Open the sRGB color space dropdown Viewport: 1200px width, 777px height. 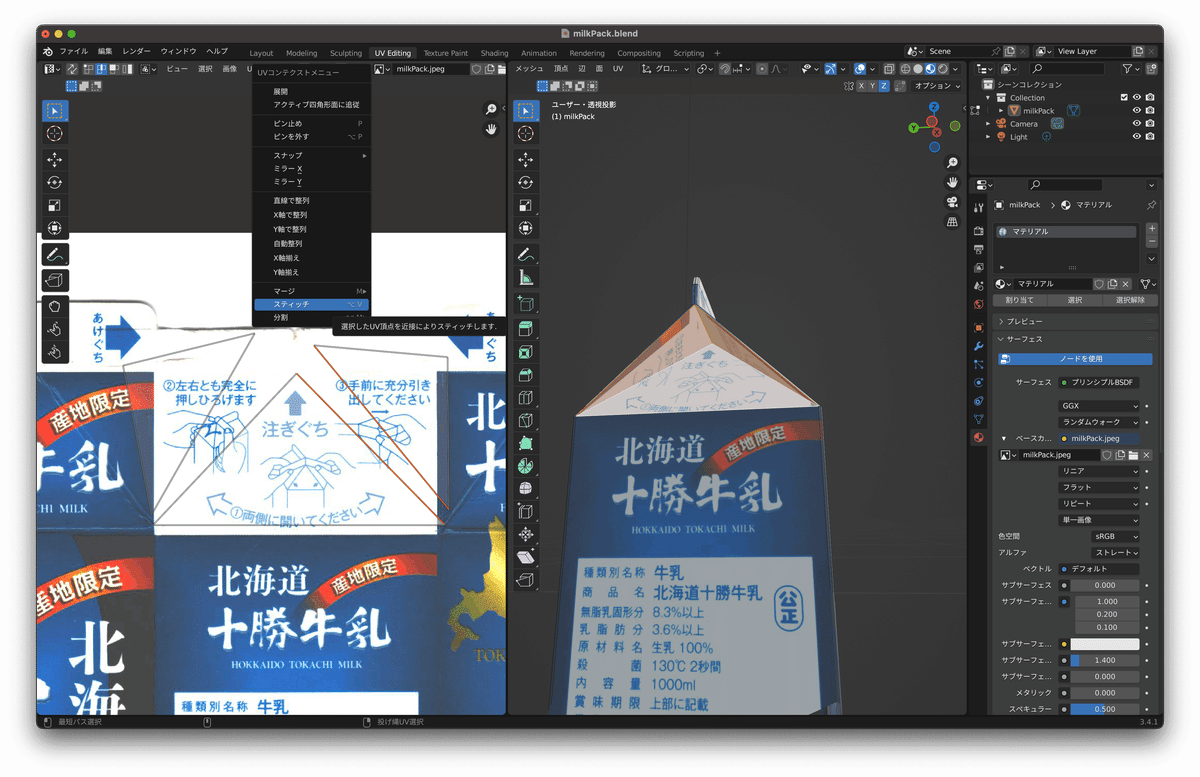(x=1115, y=536)
